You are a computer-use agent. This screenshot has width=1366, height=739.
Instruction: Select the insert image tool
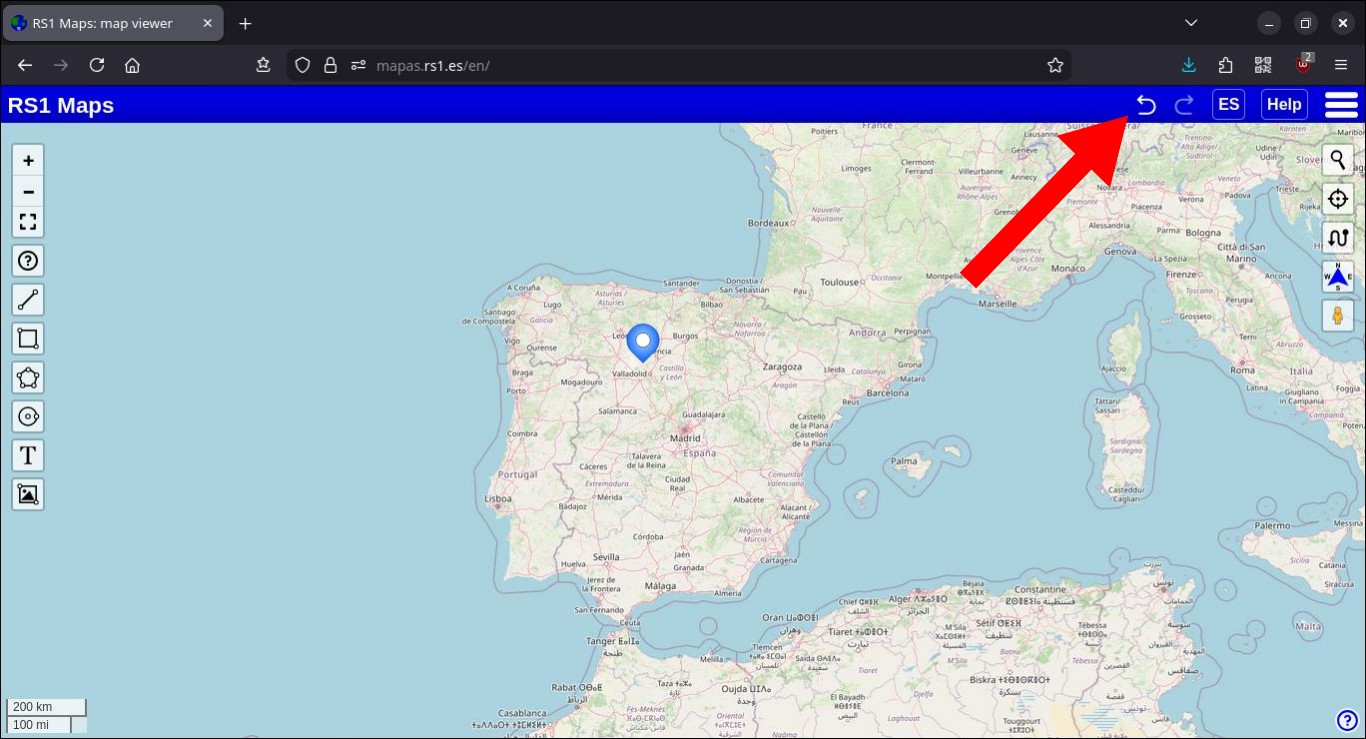tap(28, 494)
